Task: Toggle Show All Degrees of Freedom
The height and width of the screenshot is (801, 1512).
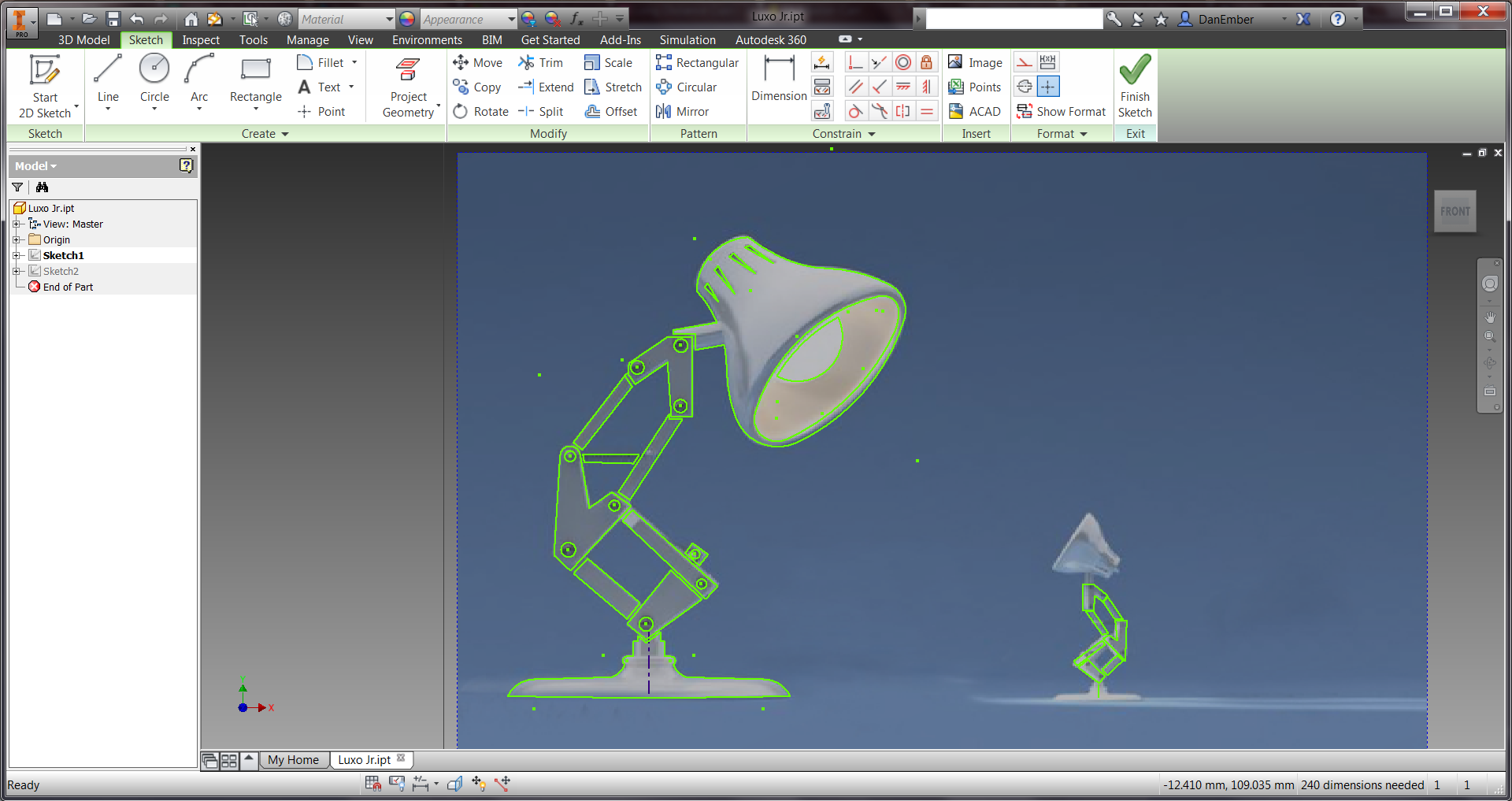Action: [478, 783]
